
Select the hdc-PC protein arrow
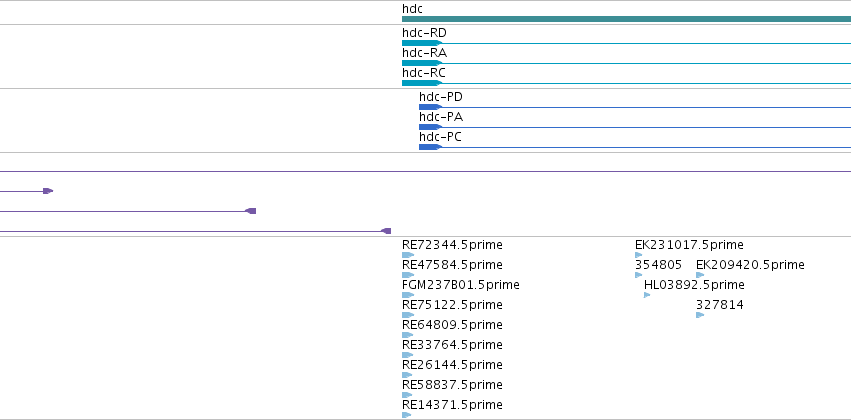tap(430, 147)
